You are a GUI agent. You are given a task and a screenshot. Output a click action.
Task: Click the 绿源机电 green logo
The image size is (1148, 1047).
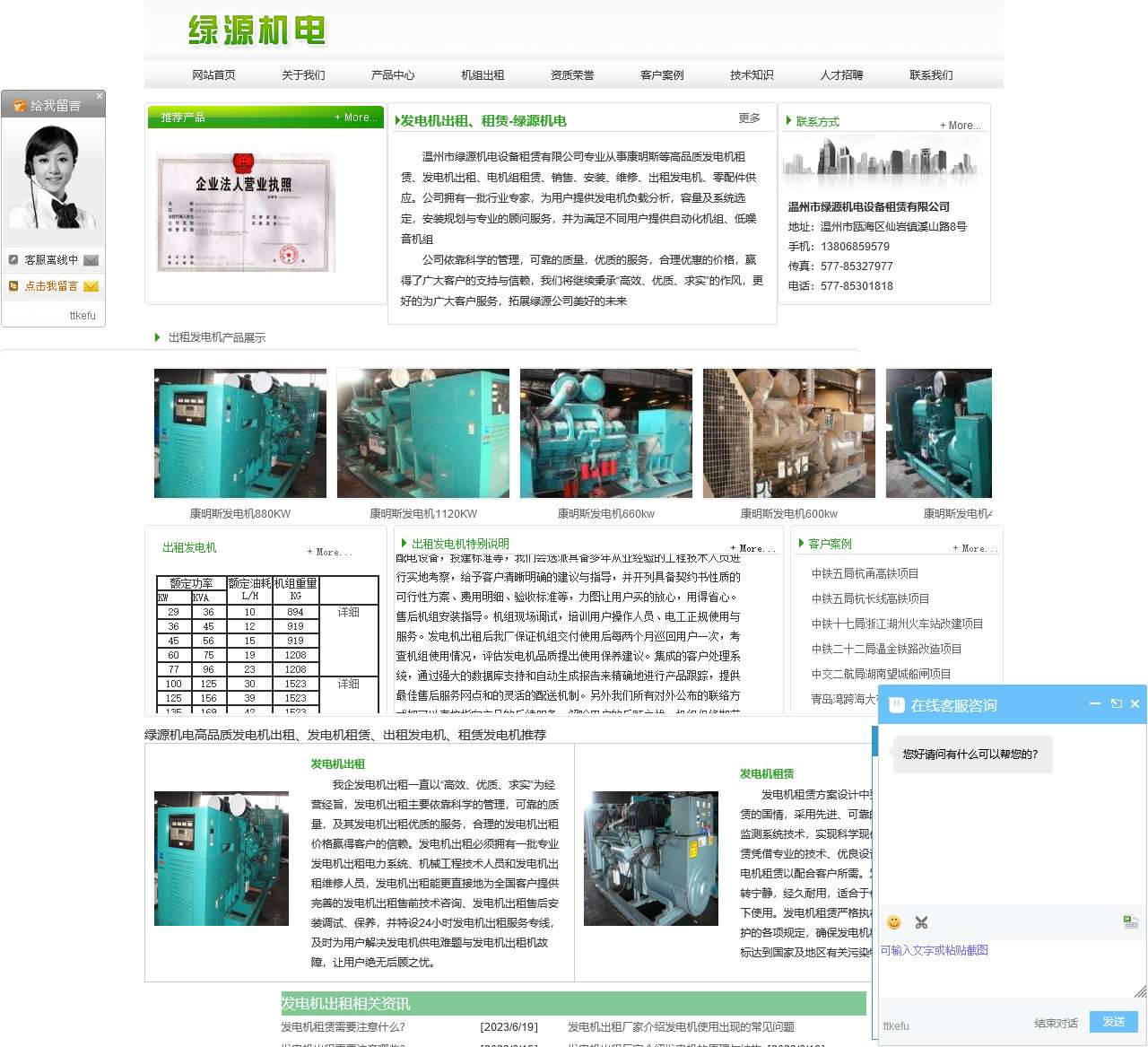click(257, 31)
